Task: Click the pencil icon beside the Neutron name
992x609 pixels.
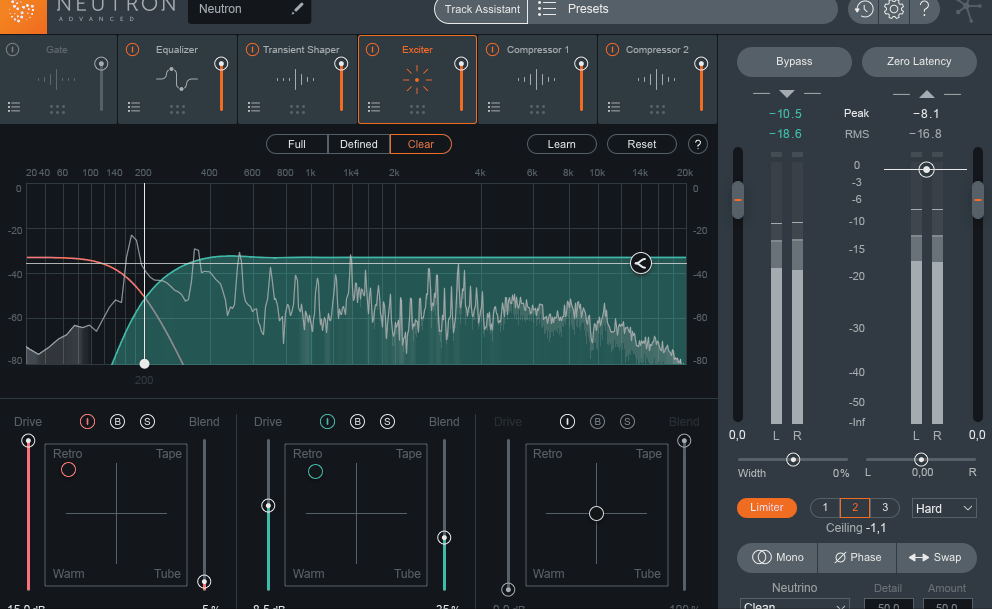Action: click(x=297, y=9)
